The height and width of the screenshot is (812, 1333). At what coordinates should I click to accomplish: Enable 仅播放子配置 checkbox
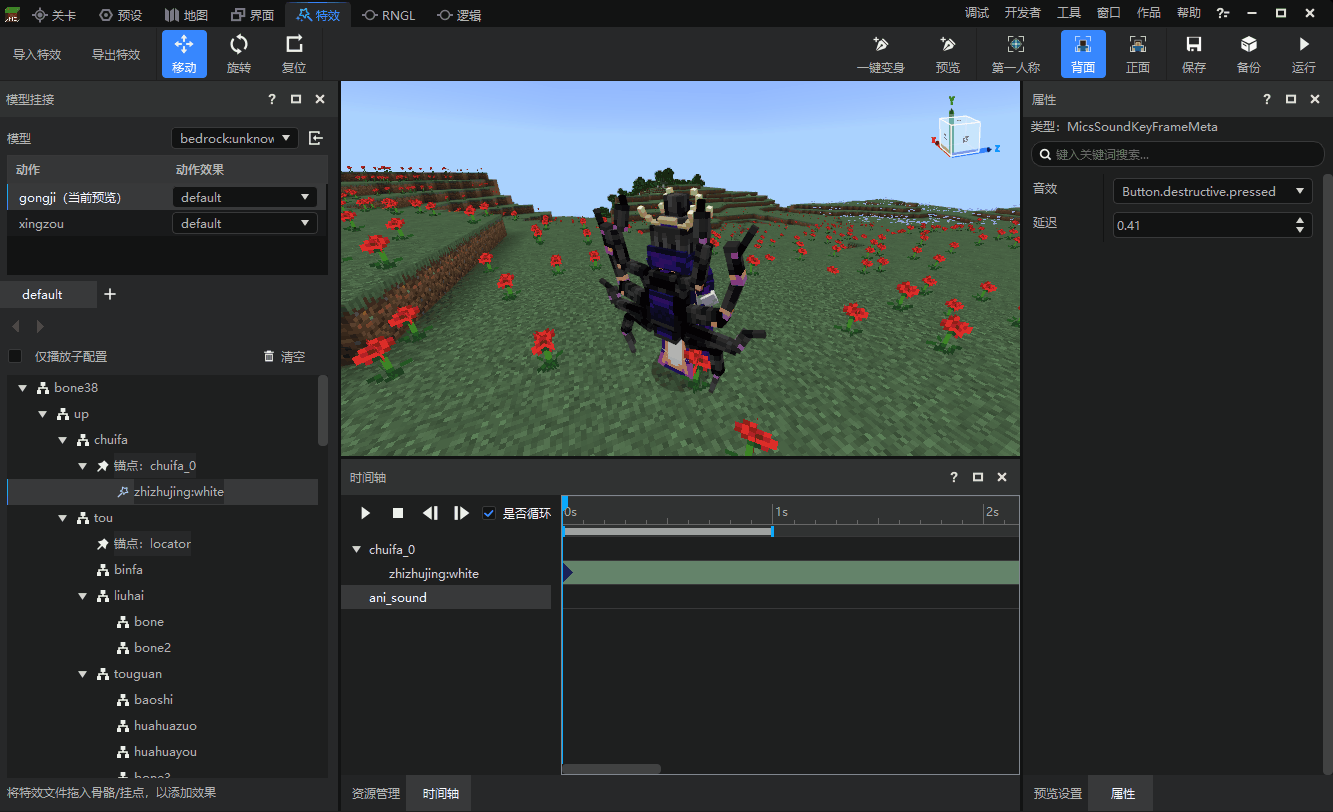coord(15,356)
